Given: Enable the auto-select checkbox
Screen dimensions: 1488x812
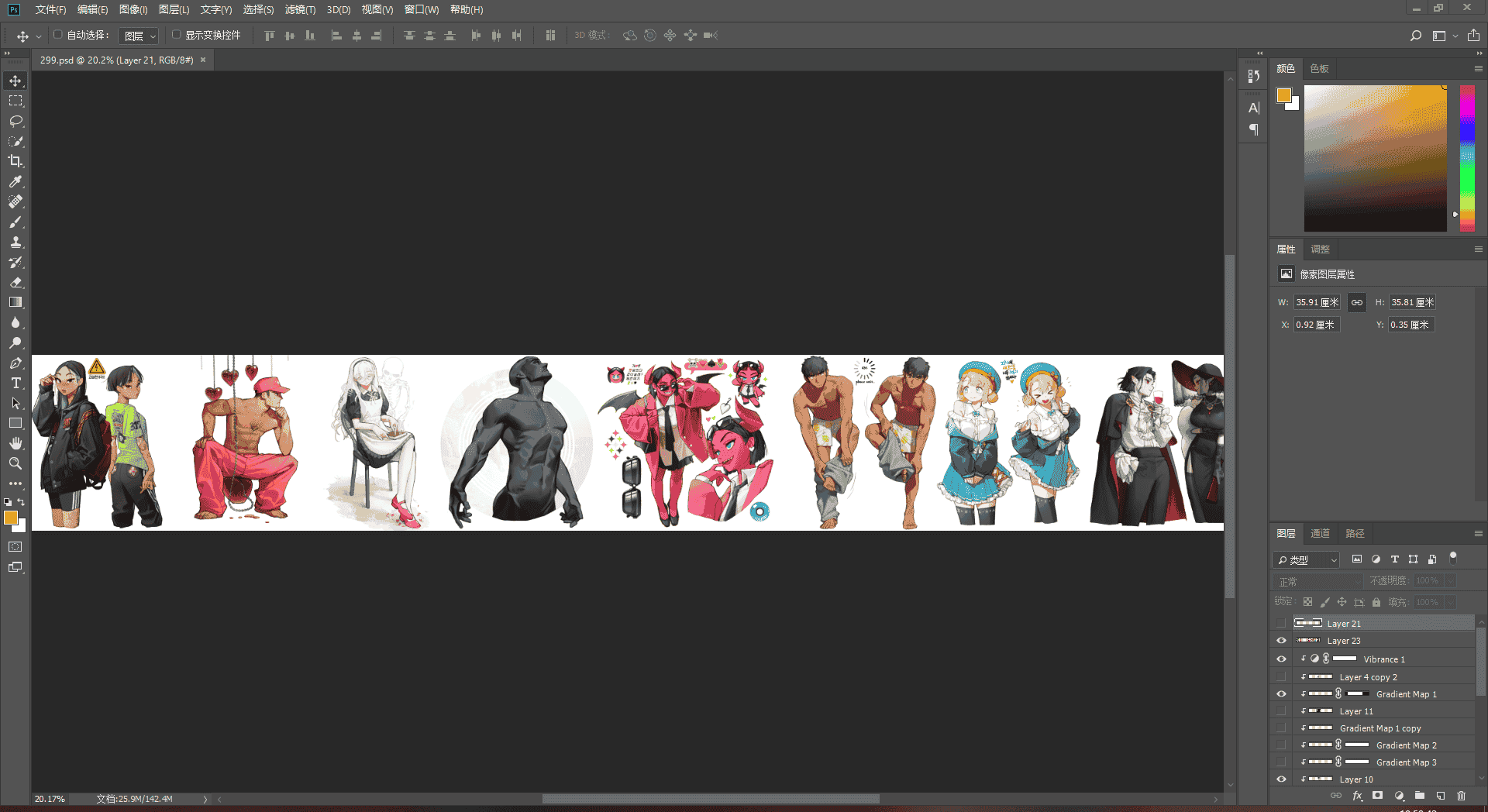Looking at the screenshot, I should tap(57, 35).
